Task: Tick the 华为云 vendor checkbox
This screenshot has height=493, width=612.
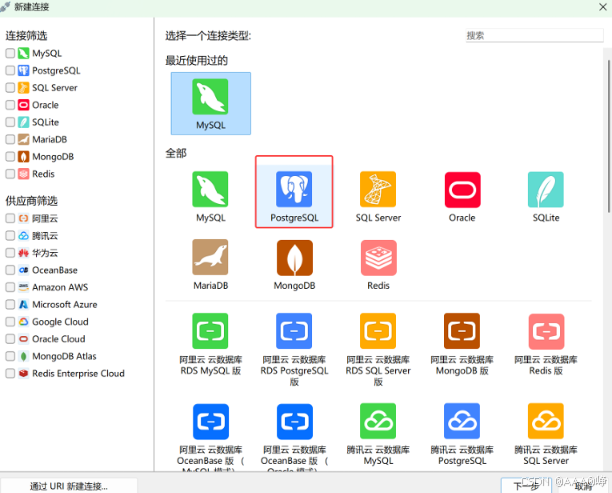Action: [x=10, y=253]
